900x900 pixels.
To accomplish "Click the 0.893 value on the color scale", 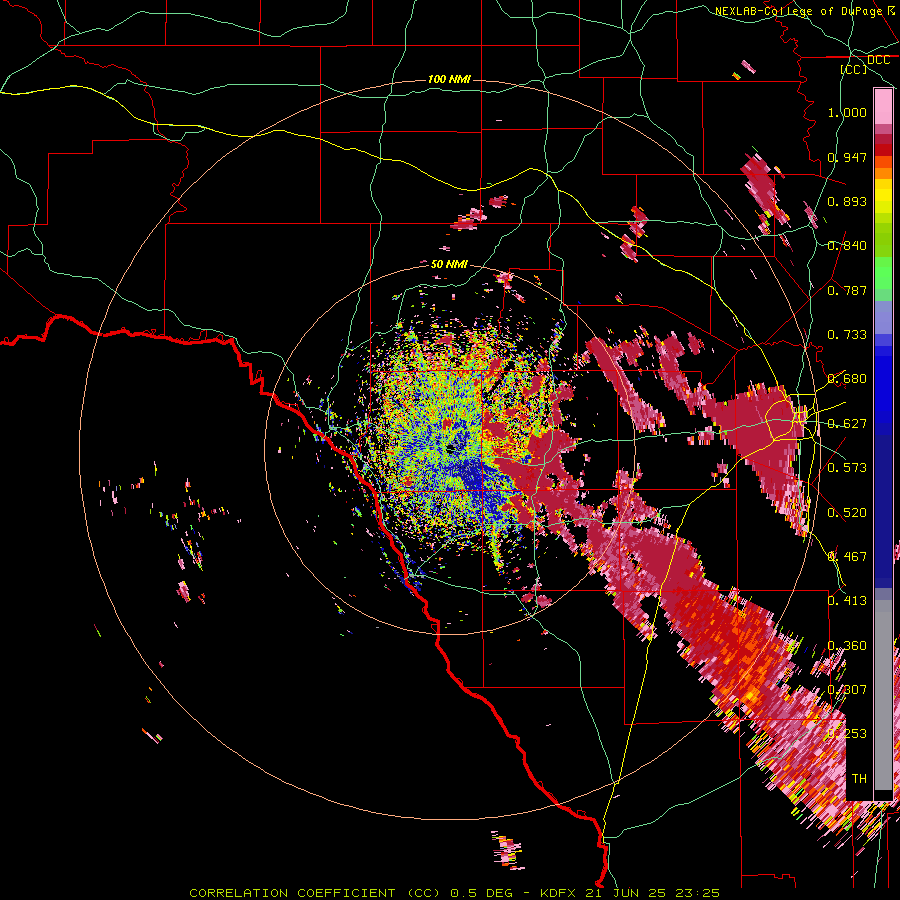I will pos(847,201).
